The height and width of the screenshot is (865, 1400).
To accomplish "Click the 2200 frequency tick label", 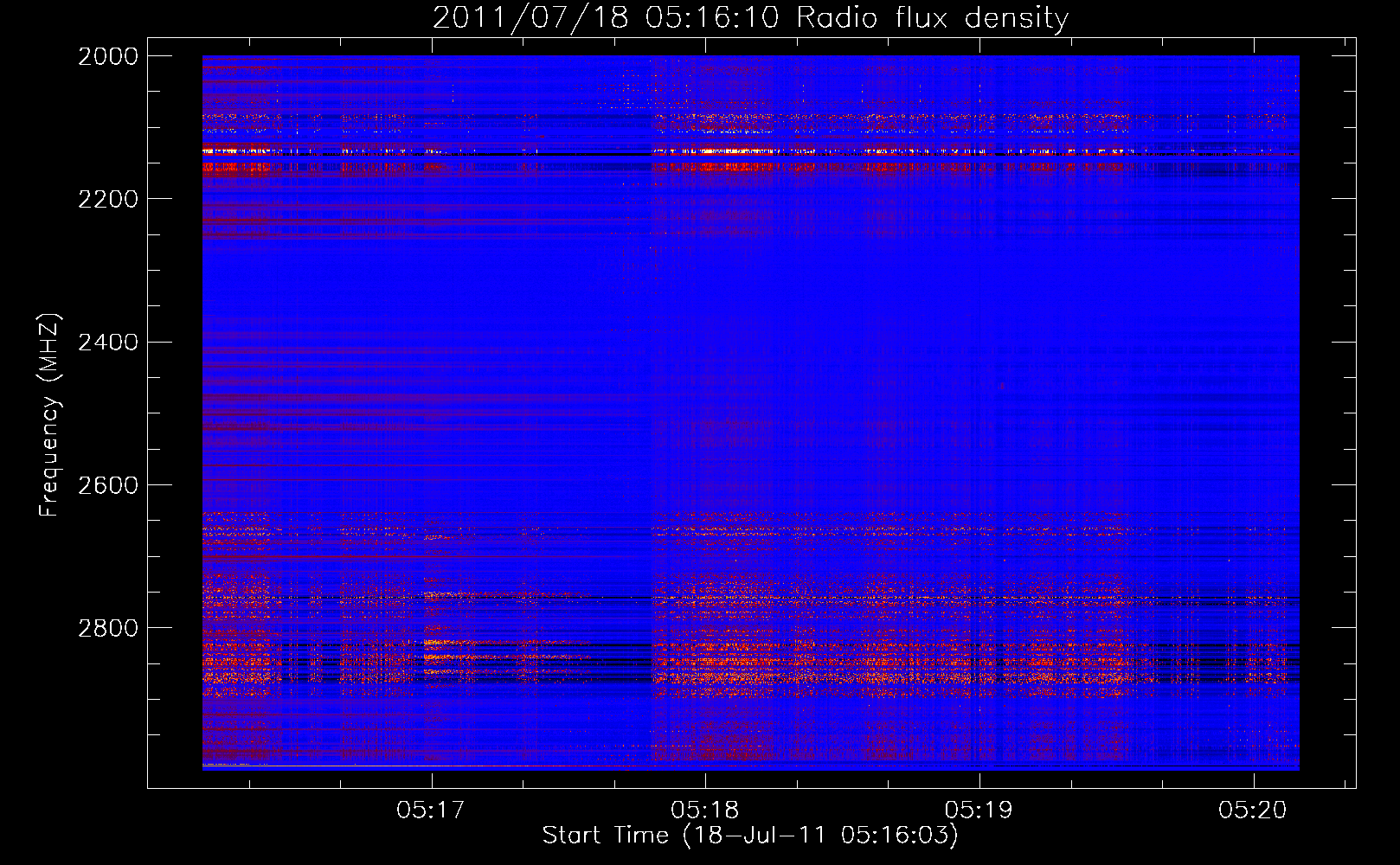I will (108, 199).
